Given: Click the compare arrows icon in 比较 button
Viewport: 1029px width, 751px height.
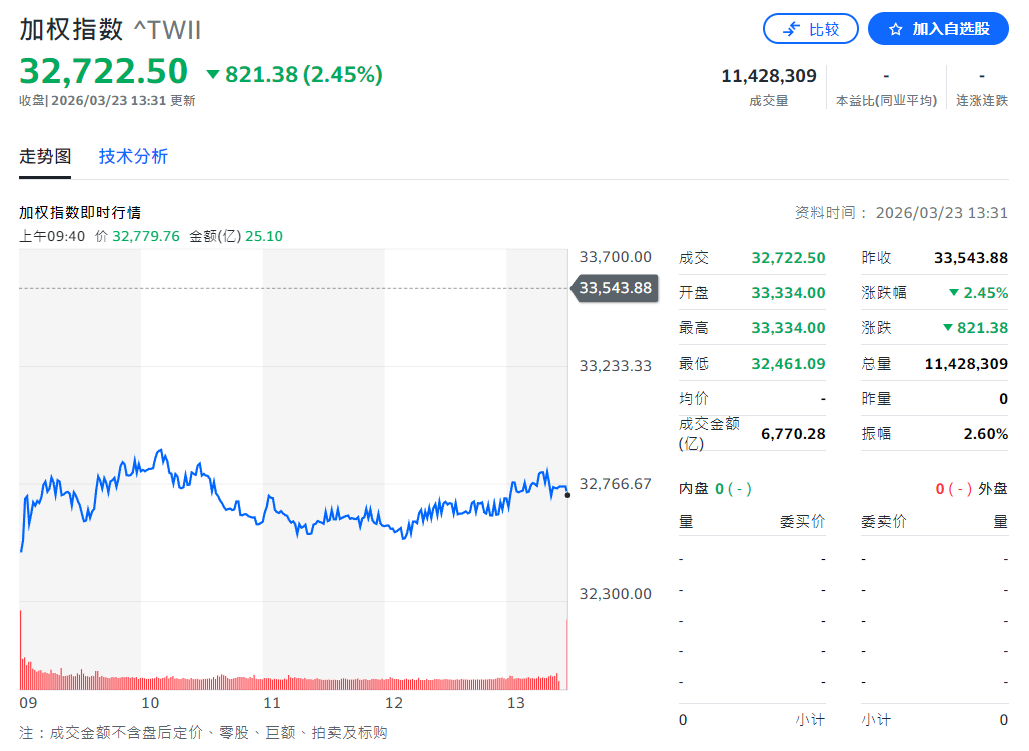Looking at the screenshot, I should click(791, 29).
